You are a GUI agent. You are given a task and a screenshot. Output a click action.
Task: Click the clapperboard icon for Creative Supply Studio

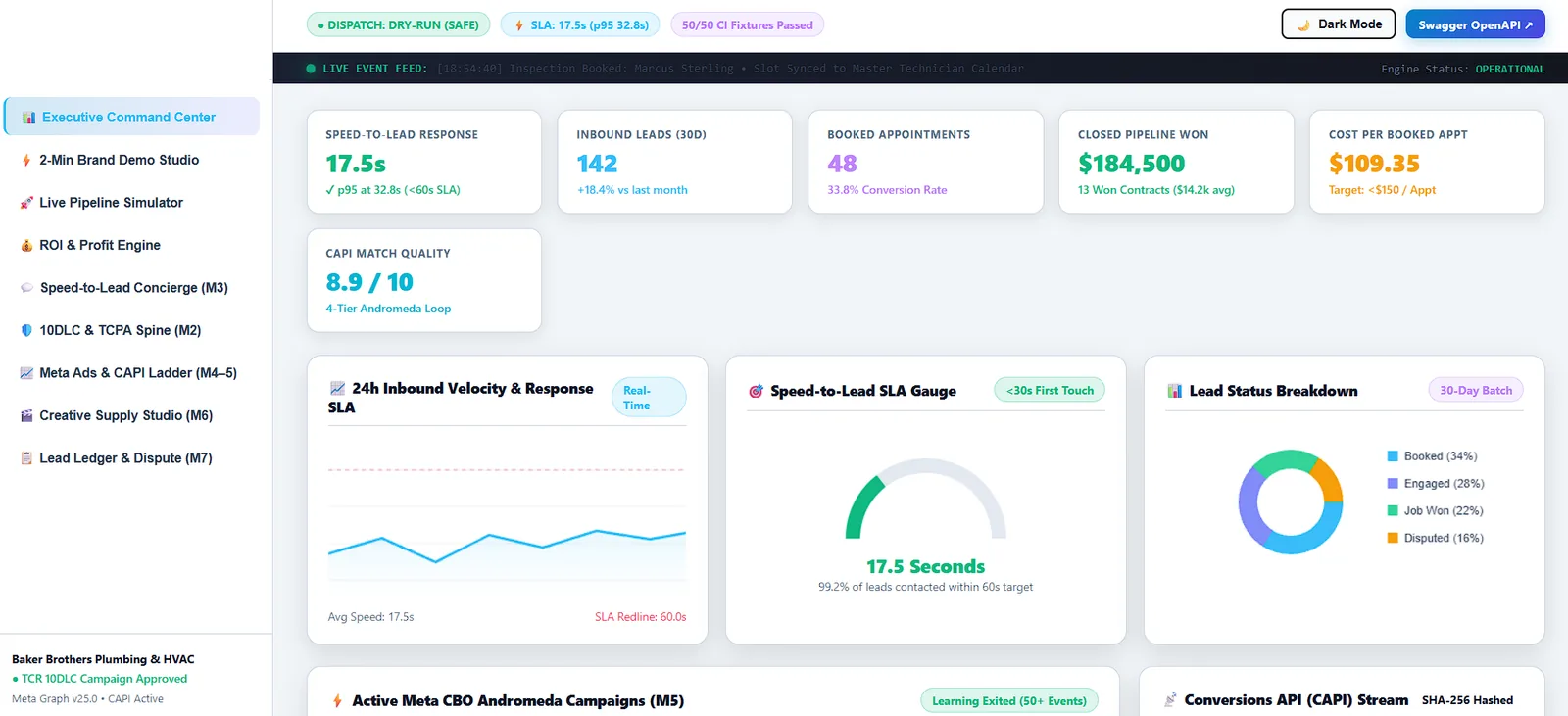(26, 415)
